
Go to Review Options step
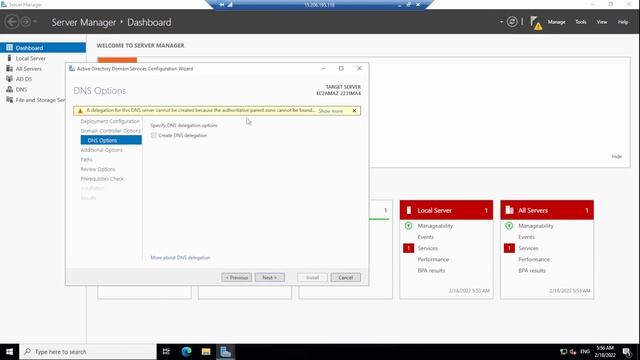pyautogui.click(x=98, y=169)
